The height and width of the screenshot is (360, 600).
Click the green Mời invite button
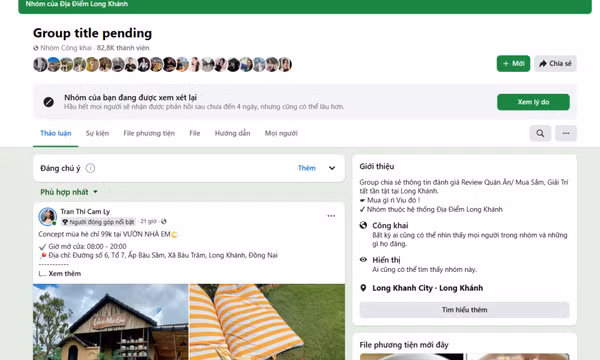click(x=513, y=64)
